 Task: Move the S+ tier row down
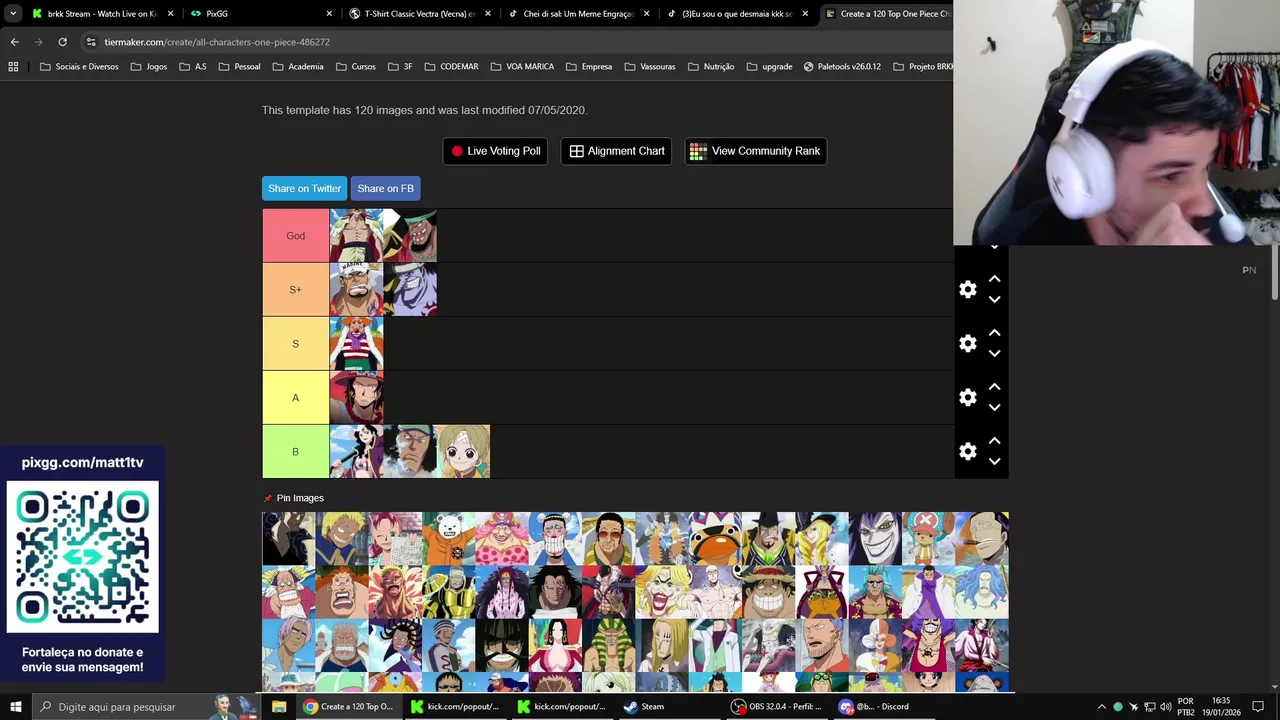click(994, 299)
